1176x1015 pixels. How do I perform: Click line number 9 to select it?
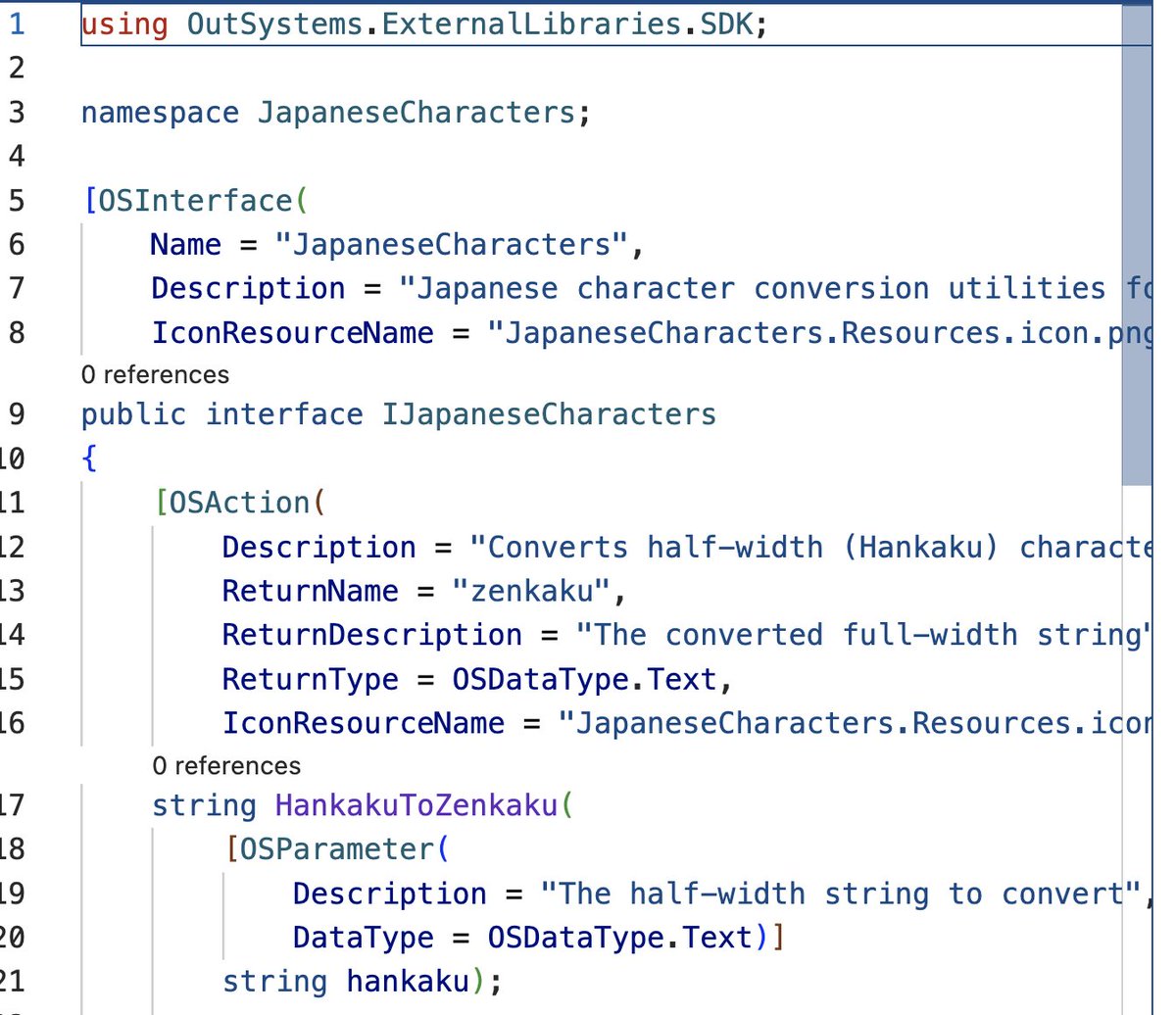tap(15, 413)
